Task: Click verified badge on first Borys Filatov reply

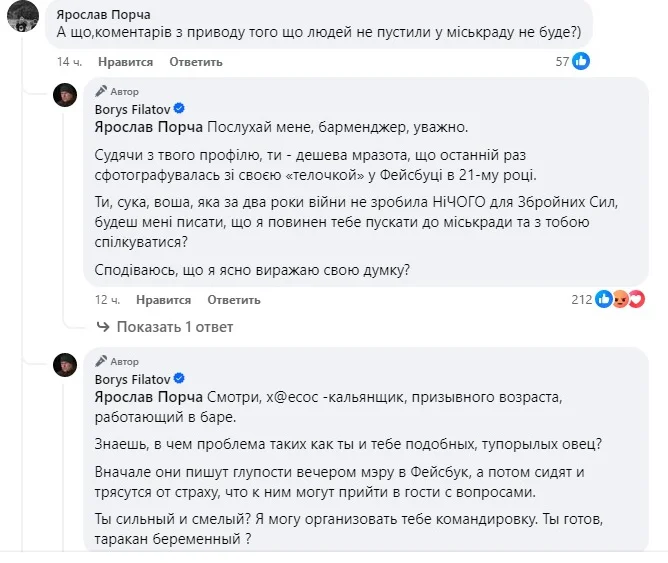Action: 179,108
